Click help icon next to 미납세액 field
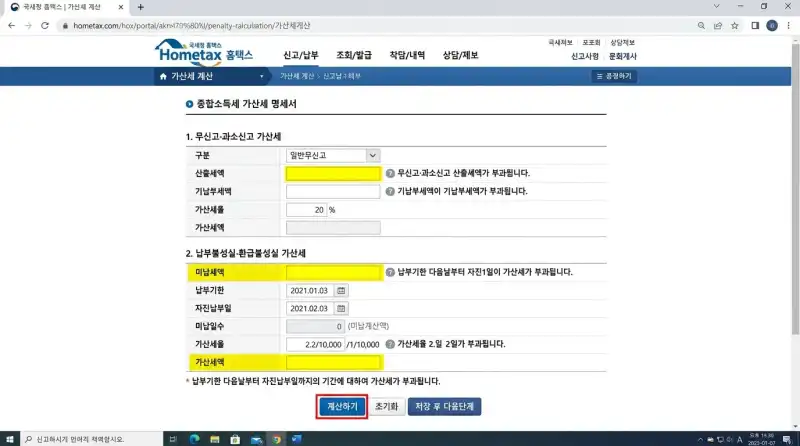Viewport: 800px width, 446px height. [x=390, y=272]
